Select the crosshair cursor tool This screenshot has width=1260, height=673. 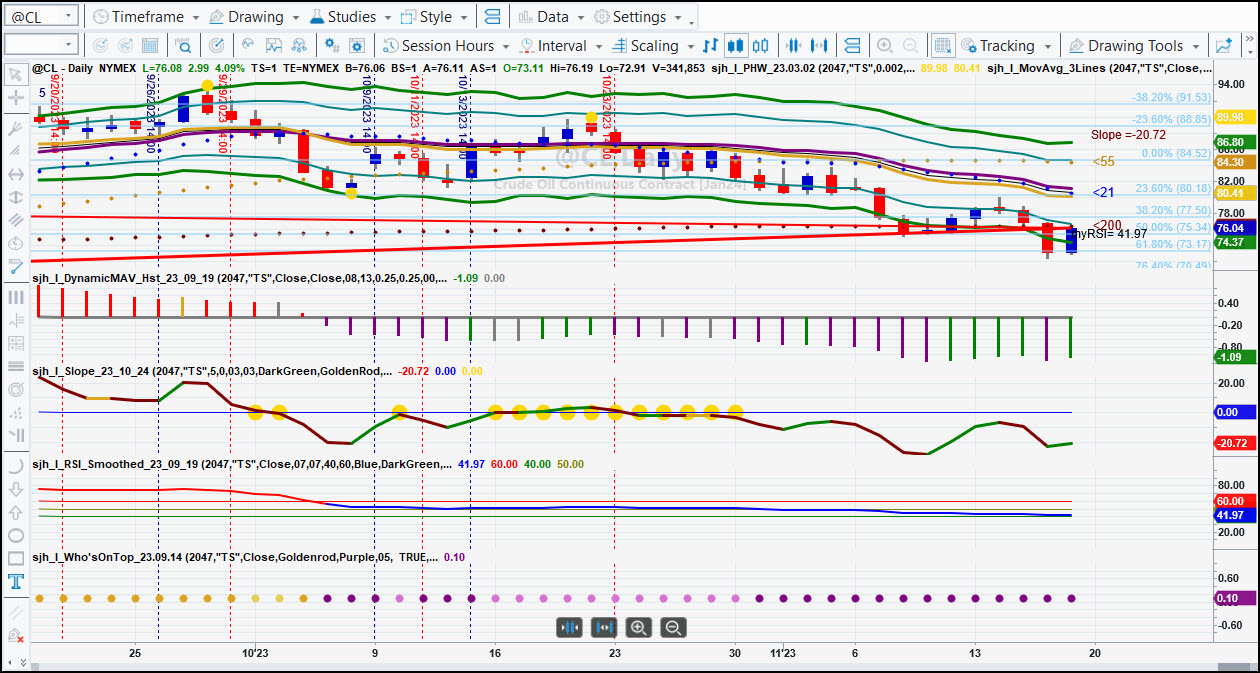click(x=15, y=98)
